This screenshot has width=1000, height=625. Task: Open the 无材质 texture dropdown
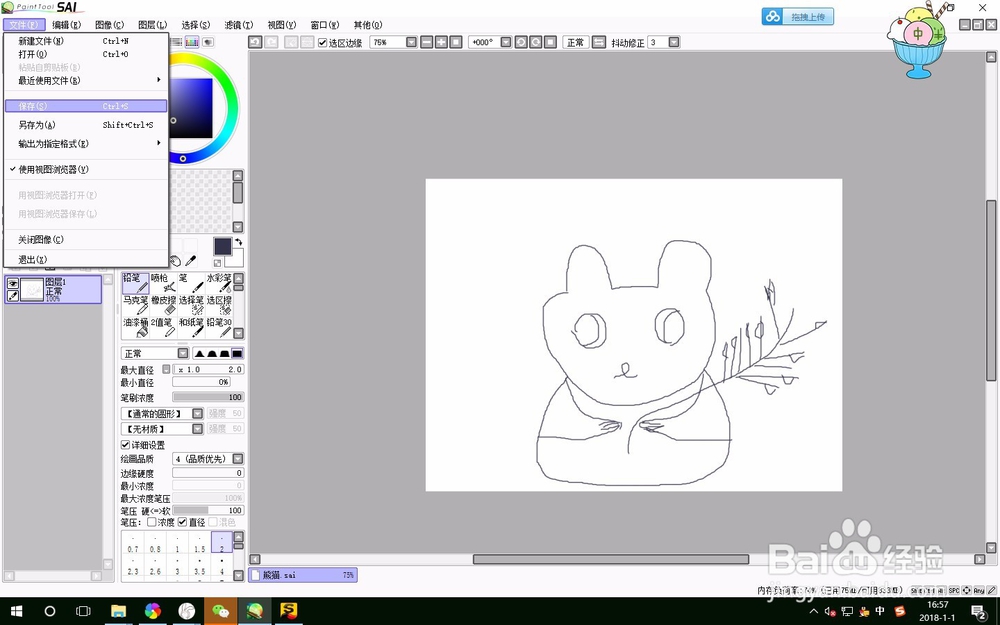(198, 429)
